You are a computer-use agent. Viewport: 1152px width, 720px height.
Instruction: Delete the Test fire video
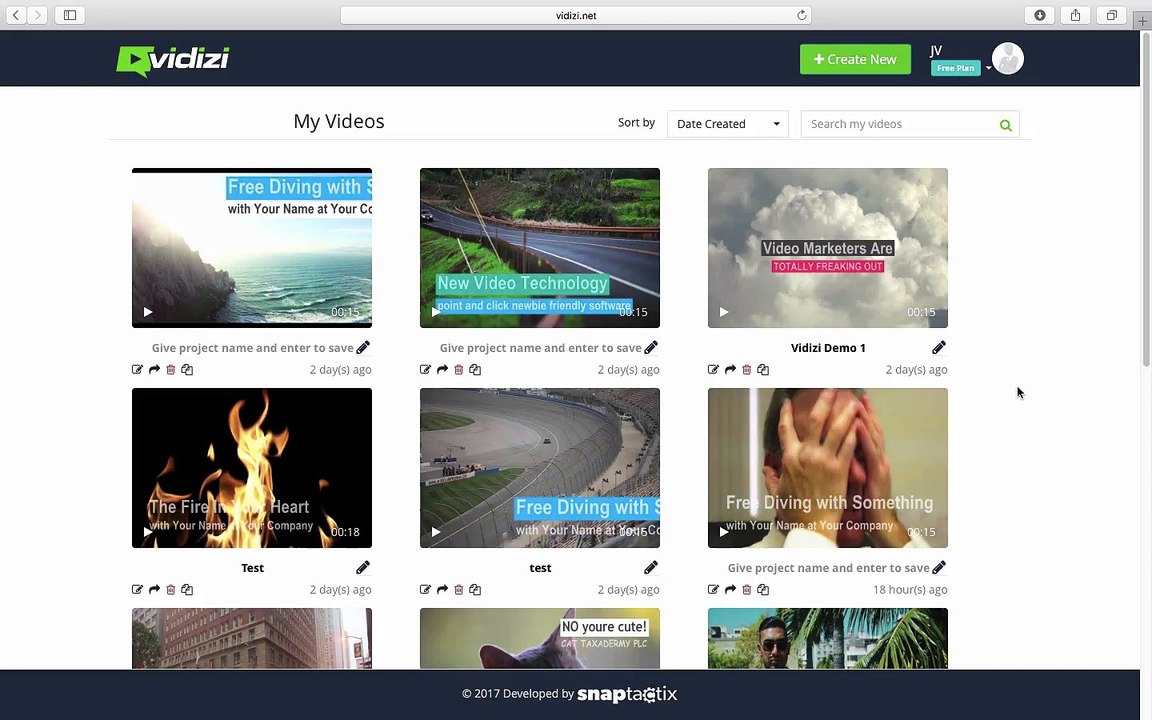pyautogui.click(x=170, y=589)
